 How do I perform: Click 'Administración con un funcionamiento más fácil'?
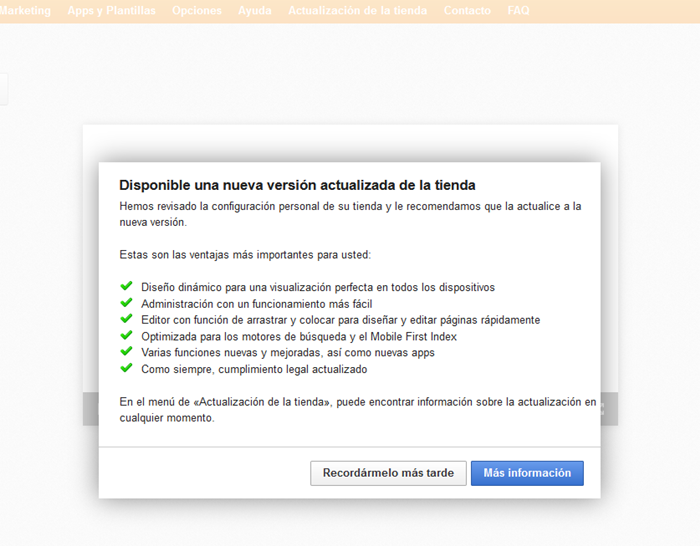click(x=257, y=304)
